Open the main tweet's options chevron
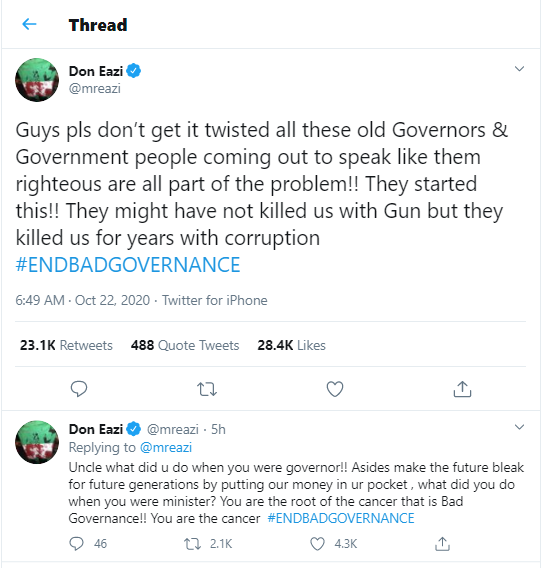The image size is (544, 568). 519,68
